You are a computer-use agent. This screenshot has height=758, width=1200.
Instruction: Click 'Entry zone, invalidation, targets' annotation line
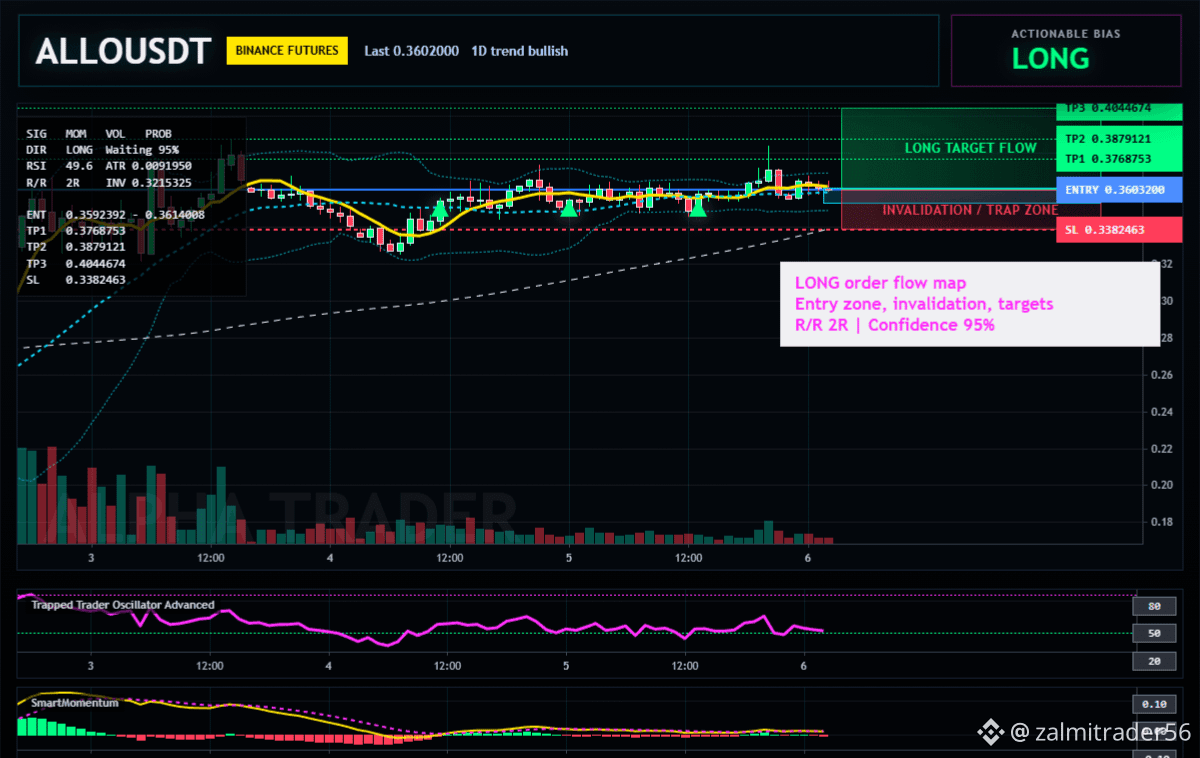click(x=924, y=304)
